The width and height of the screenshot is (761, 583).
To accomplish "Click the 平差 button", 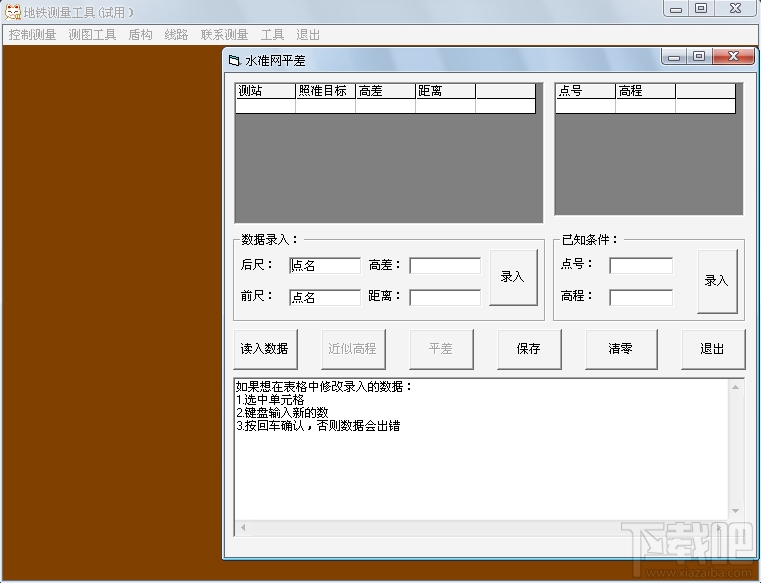I will pos(441,349).
